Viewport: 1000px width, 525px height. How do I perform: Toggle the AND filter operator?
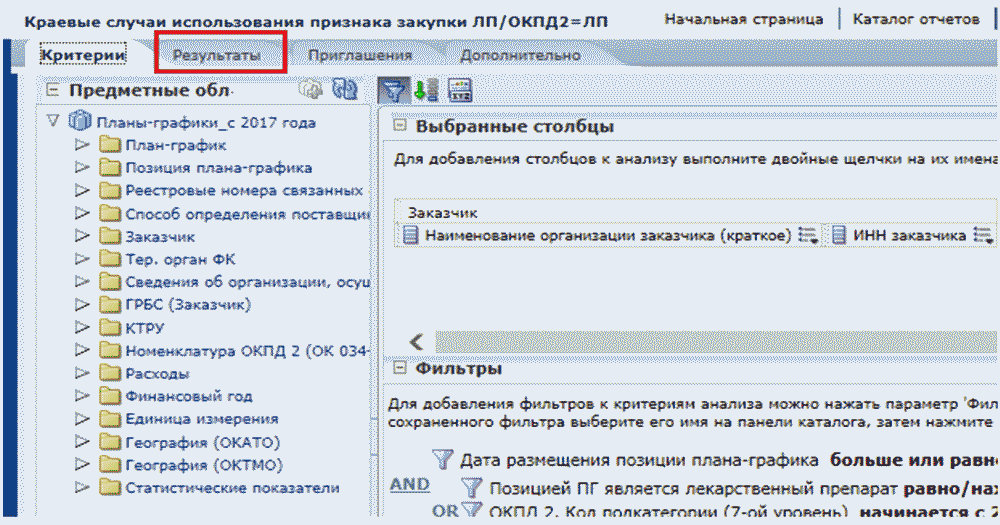[409, 484]
